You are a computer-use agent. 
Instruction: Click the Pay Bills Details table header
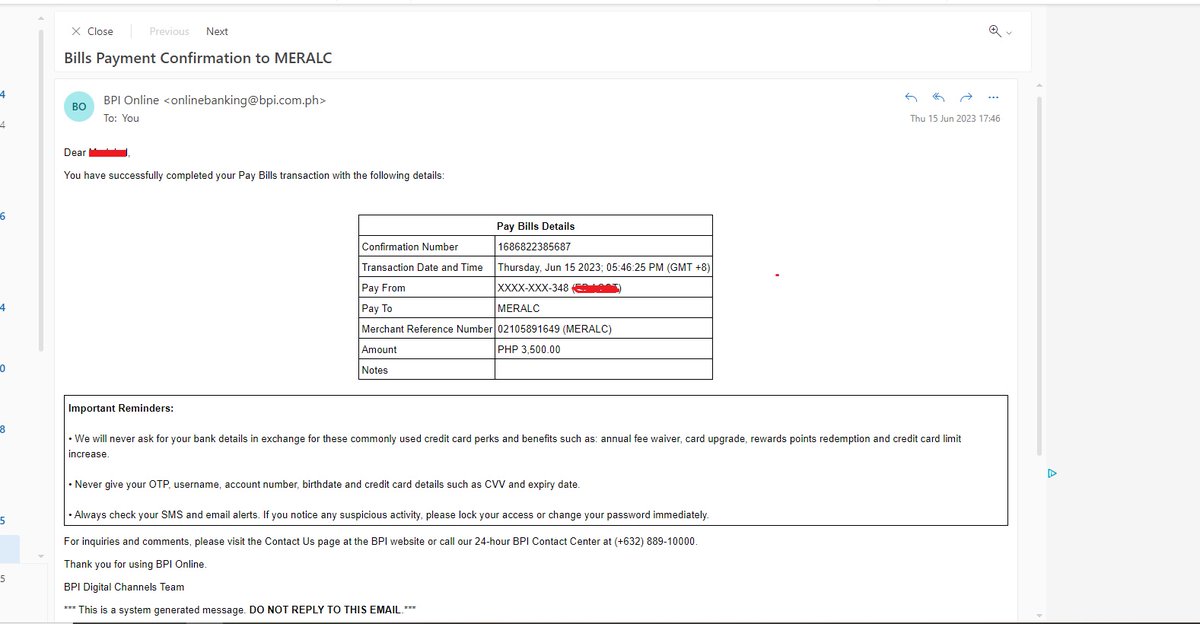click(536, 226)
